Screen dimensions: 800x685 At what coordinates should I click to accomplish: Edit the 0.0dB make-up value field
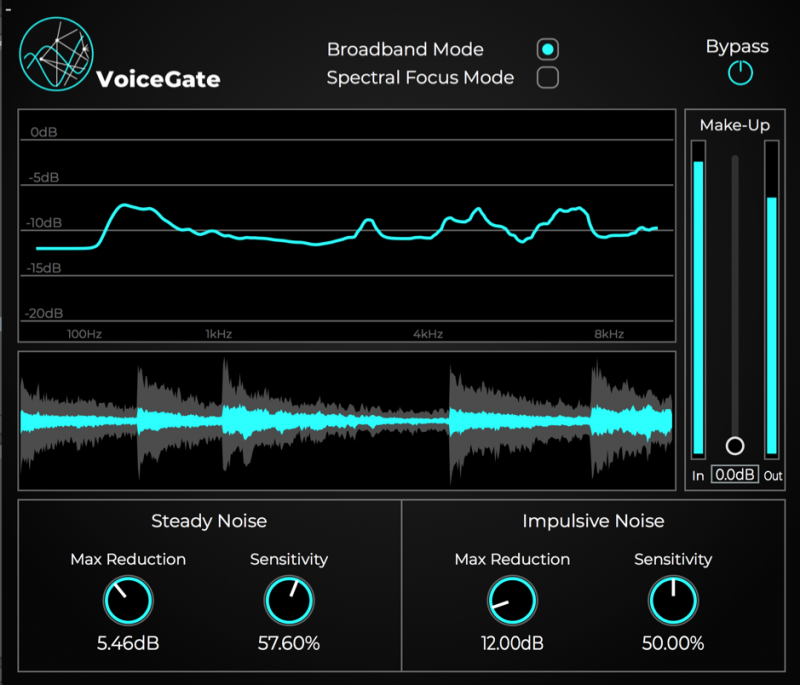click(x=735, y=474)
